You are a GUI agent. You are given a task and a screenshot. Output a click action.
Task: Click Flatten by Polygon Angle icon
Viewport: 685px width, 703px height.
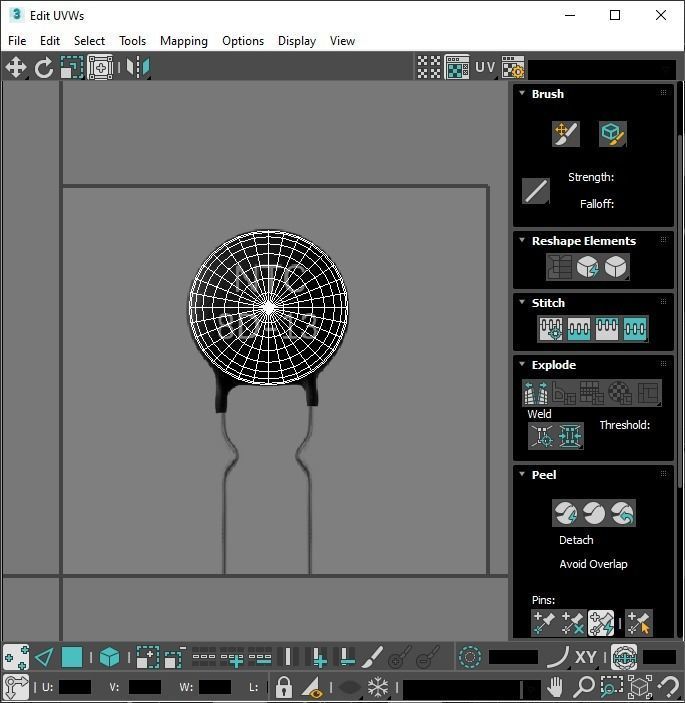pyautogui.click(x=564, y=393)
